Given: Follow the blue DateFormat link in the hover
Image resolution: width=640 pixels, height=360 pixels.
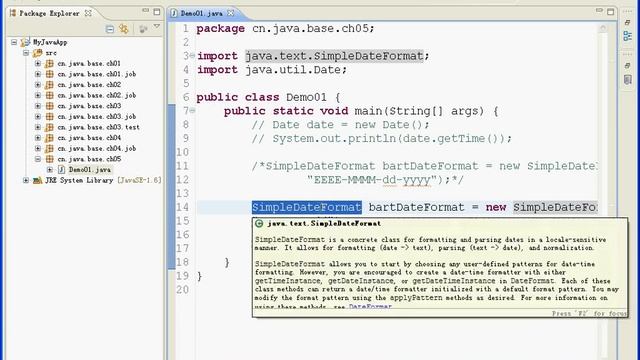Looking at the screenshot, I should click(x=370, y=306).
